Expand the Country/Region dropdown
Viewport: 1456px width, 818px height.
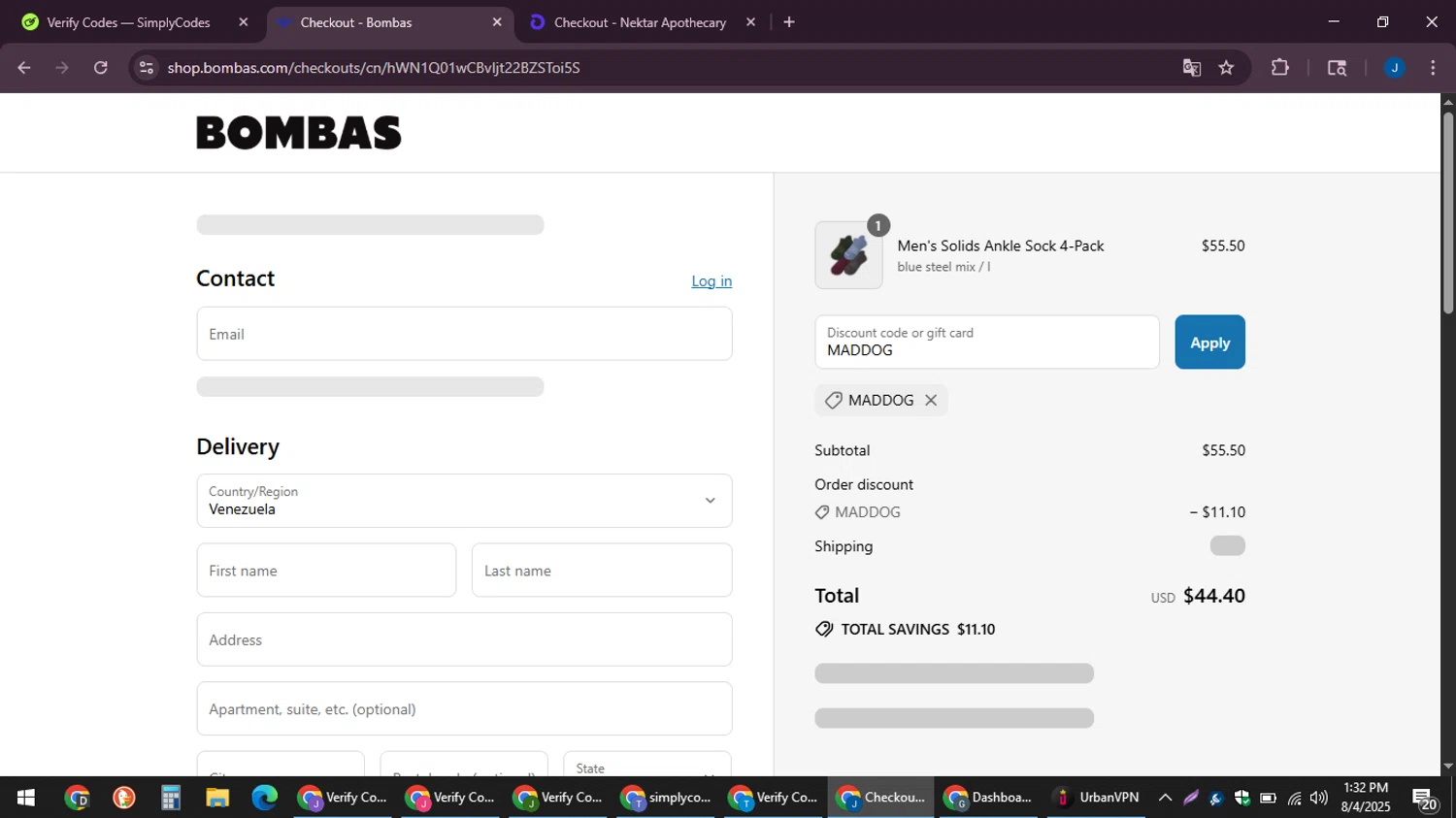[x=464, y=501]
